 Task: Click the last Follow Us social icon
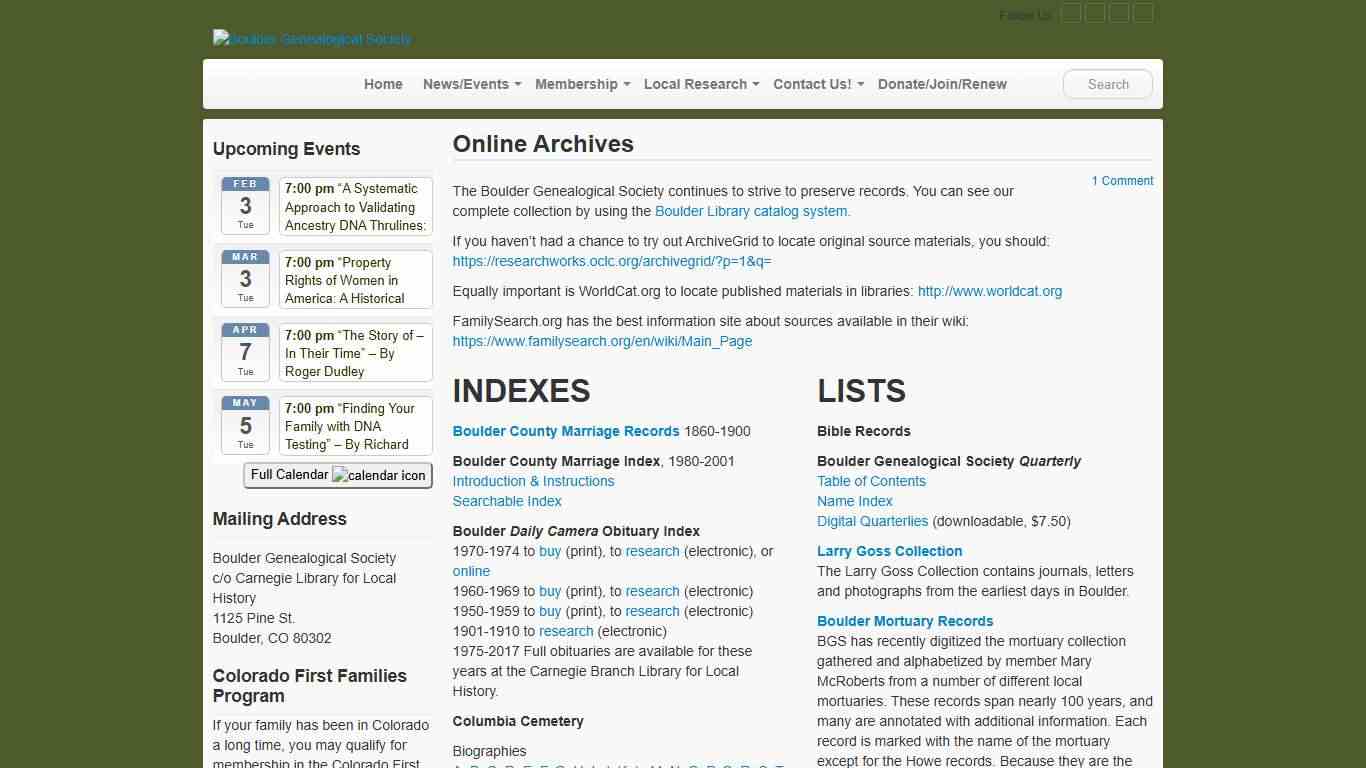(x=1143, y=13)
